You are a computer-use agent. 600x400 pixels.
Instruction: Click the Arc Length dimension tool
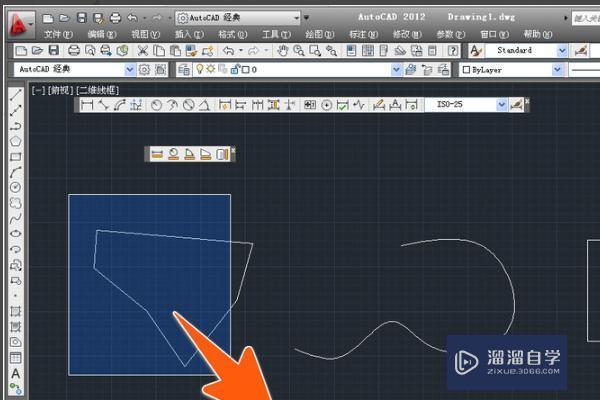[120, 104]
